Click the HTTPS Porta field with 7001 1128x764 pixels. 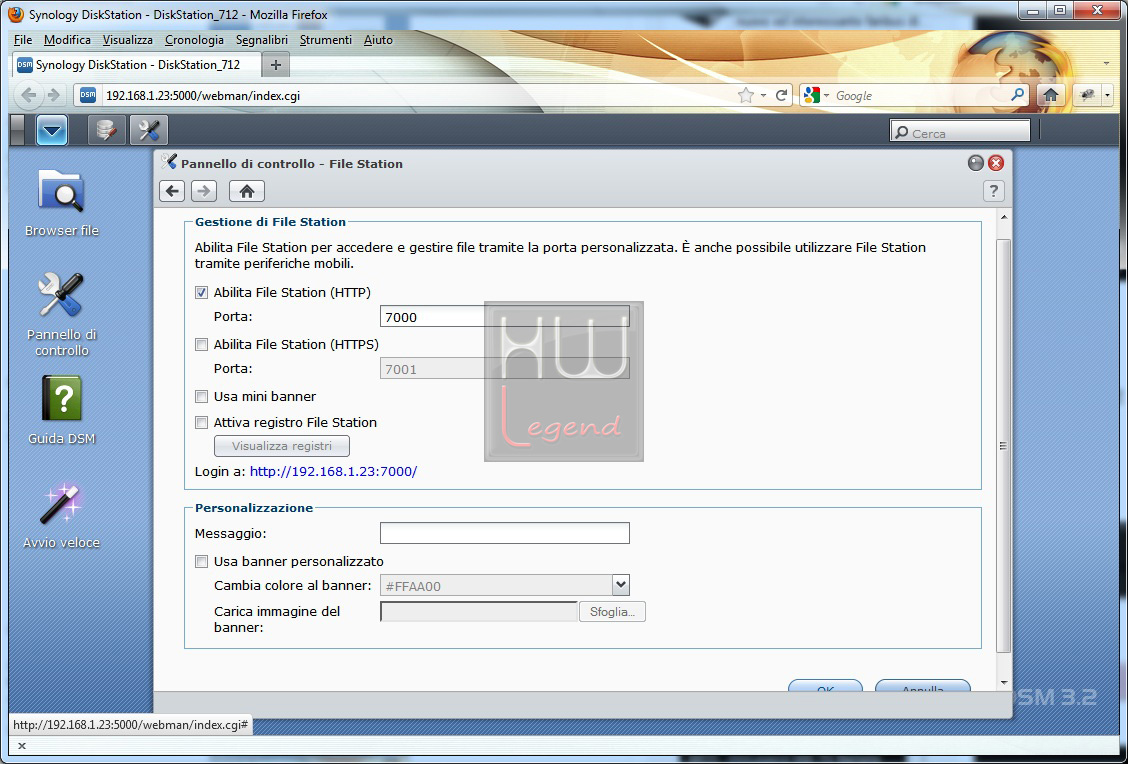pyautogui.click(x=504, y=368)
